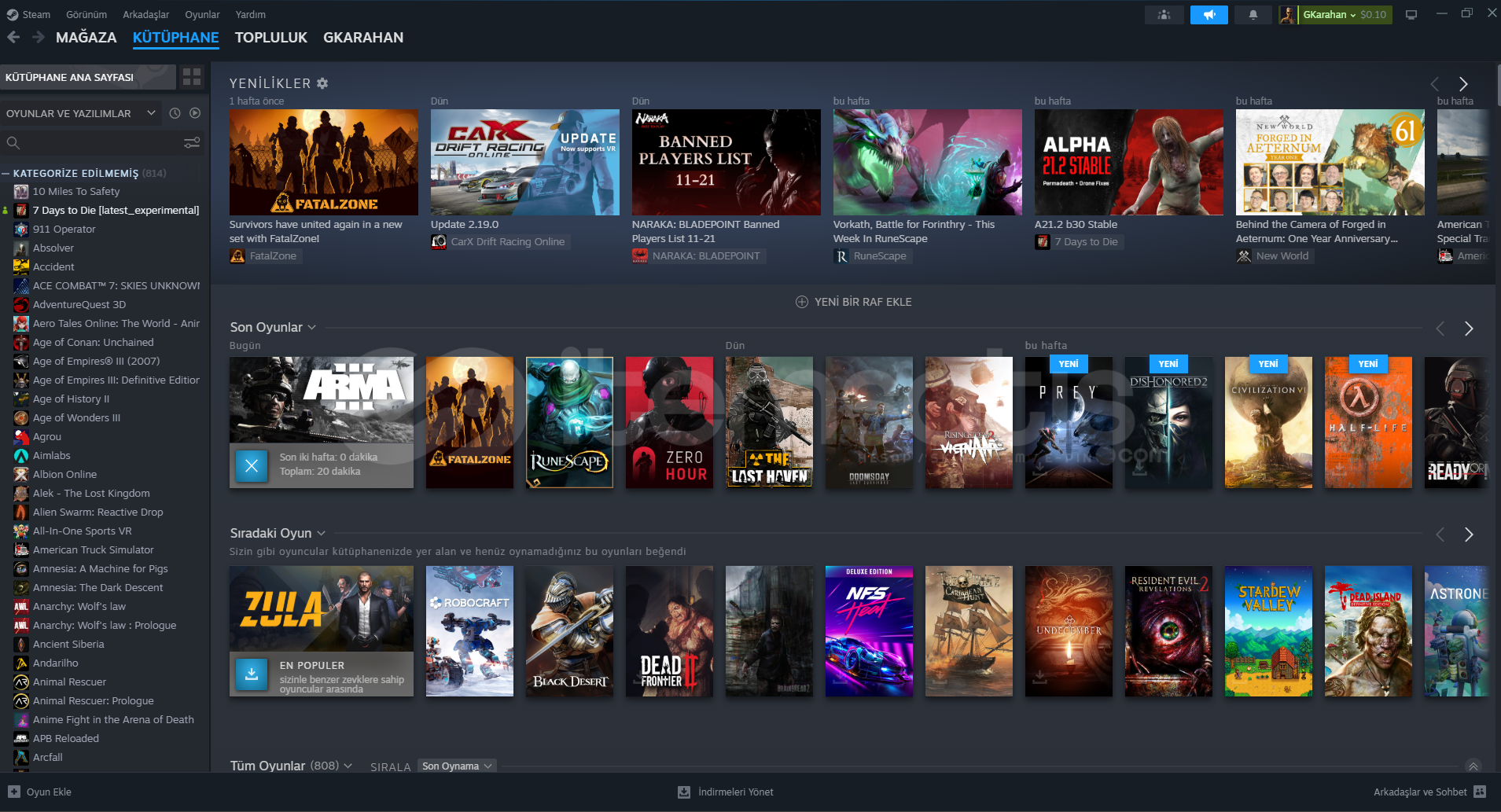
Task: Open OYUNLAR VE YAZILIMLAR dropdown
Action: (x=81, y=113)
